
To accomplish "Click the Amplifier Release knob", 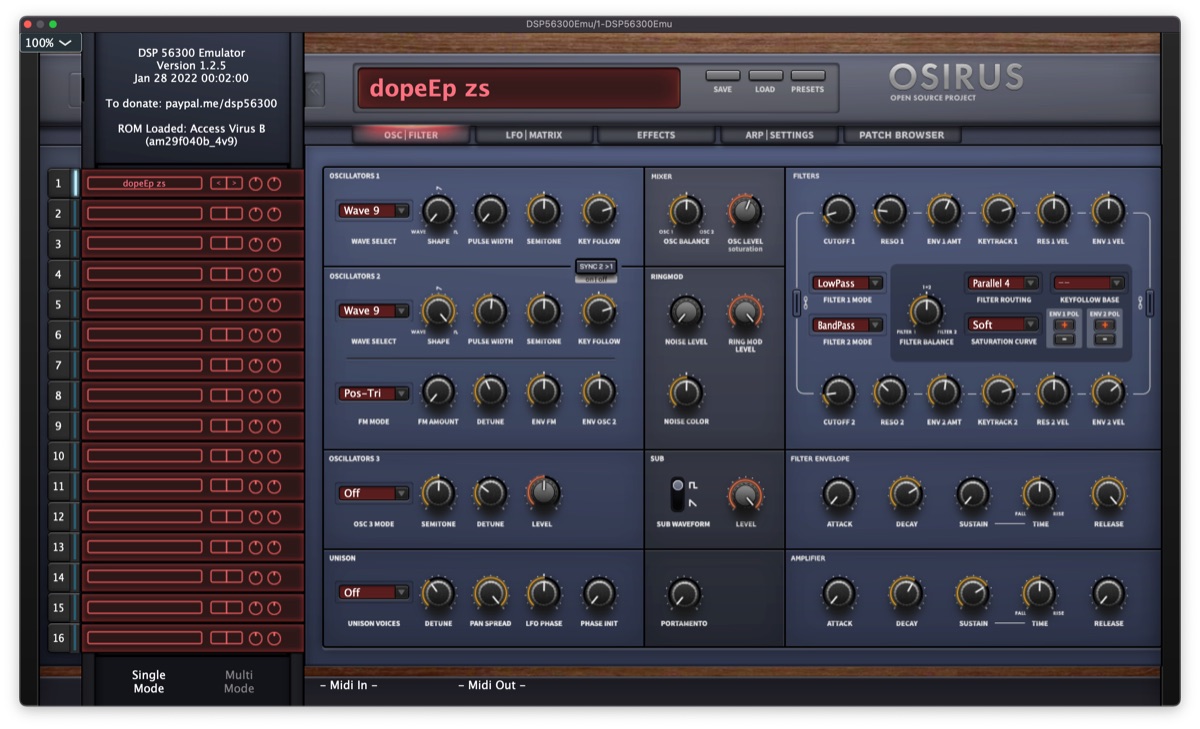I will pos(1108,593).
